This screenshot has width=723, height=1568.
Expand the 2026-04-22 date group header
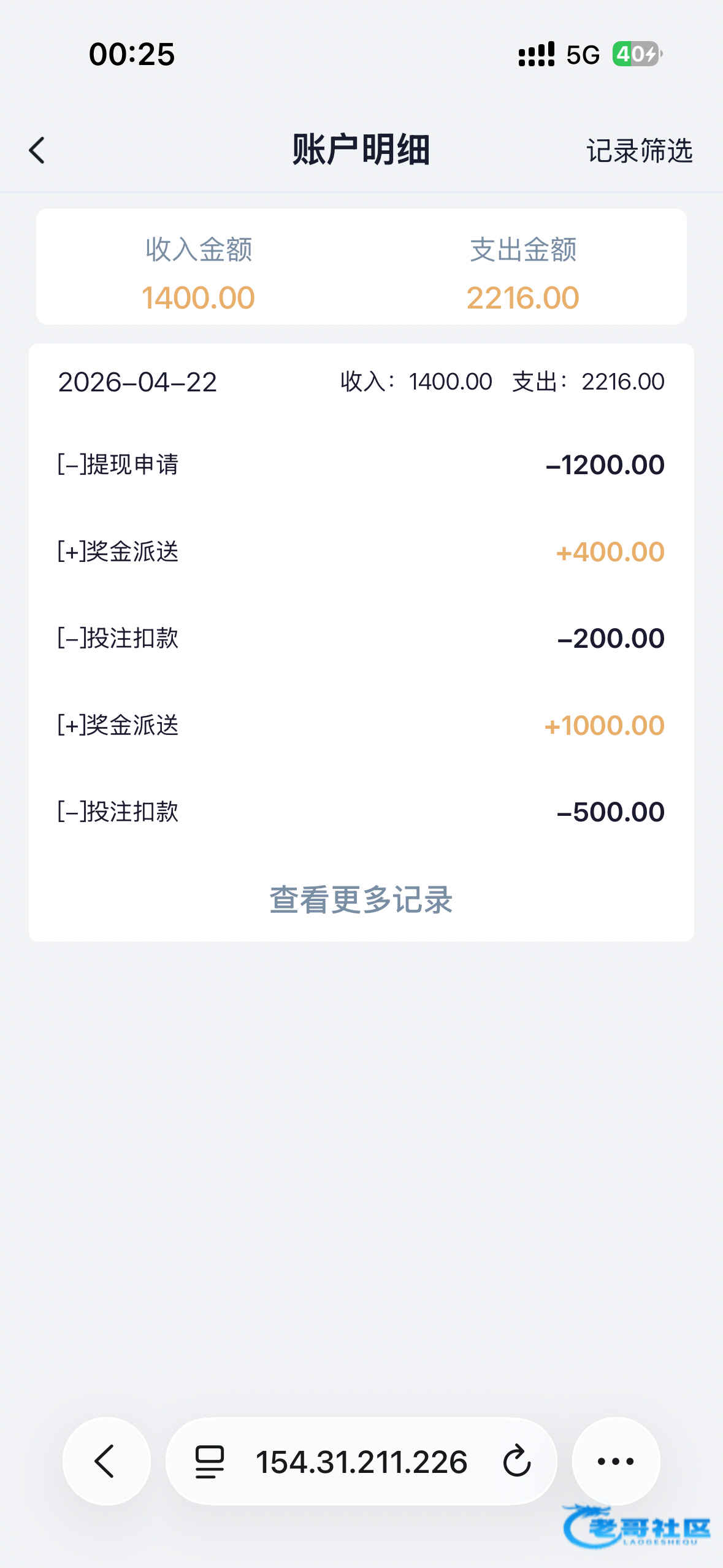click(x=361, y=382)
